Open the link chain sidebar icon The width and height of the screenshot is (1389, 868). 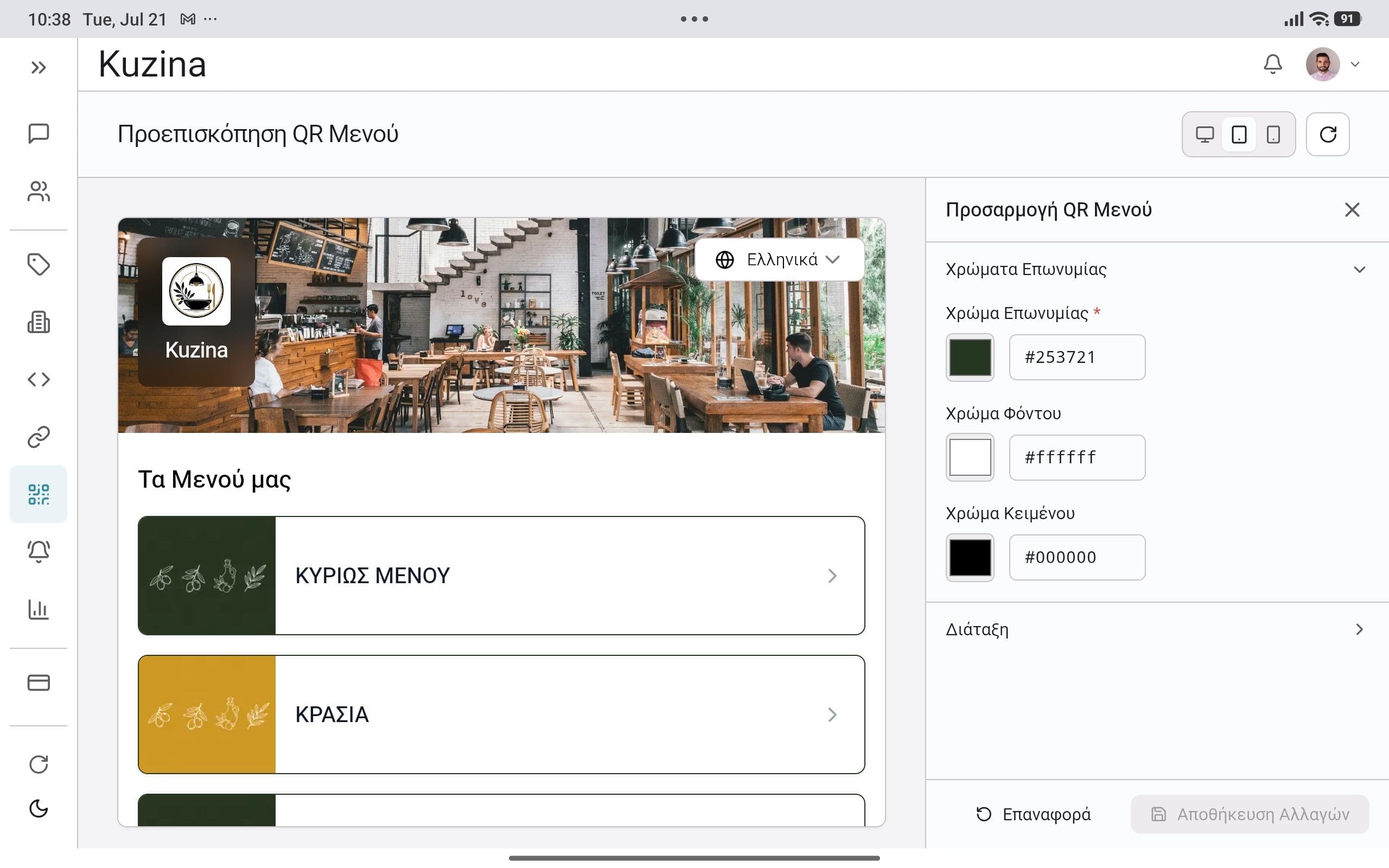[x=39, y=437]
